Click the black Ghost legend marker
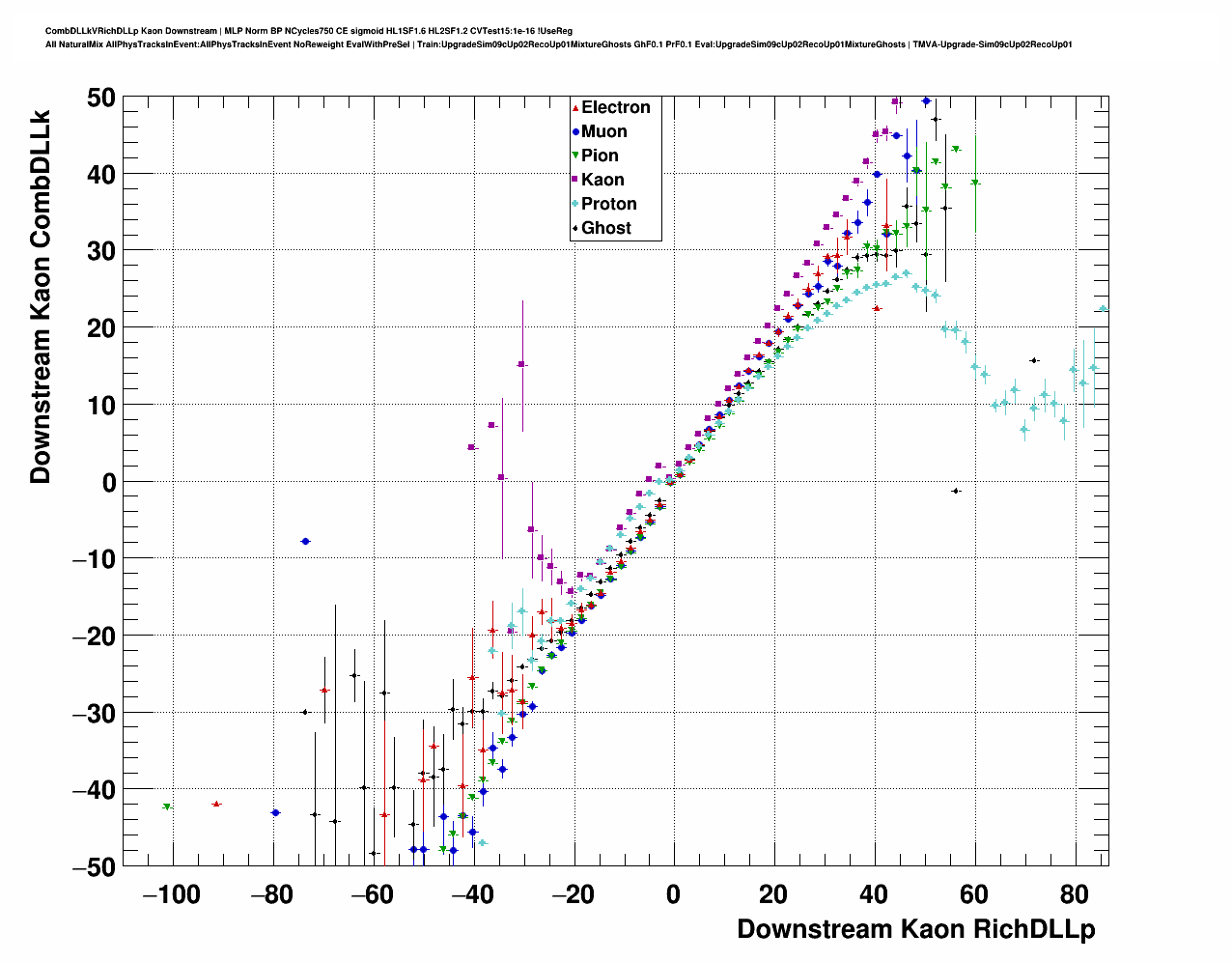This screenshot has height=962, width=1232. (575, 228)
